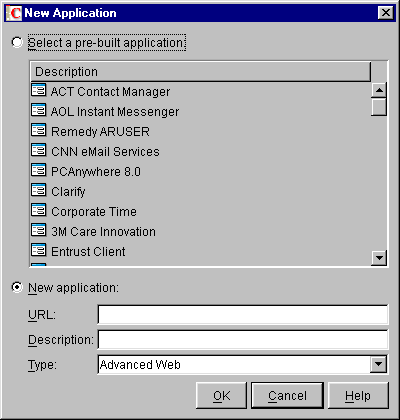400x420 pixels.
Task: Click the Advanced Web type combo box
Action: 243,364
